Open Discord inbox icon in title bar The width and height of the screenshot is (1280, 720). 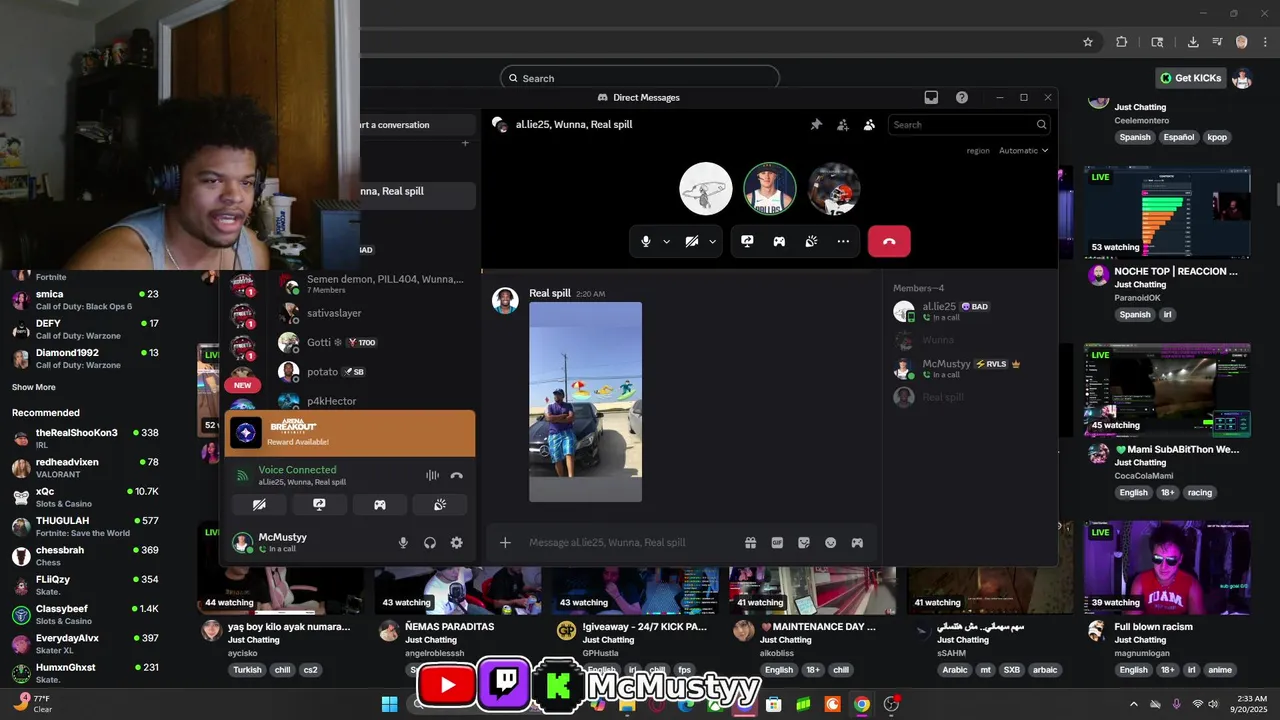[x=931, y=97]
